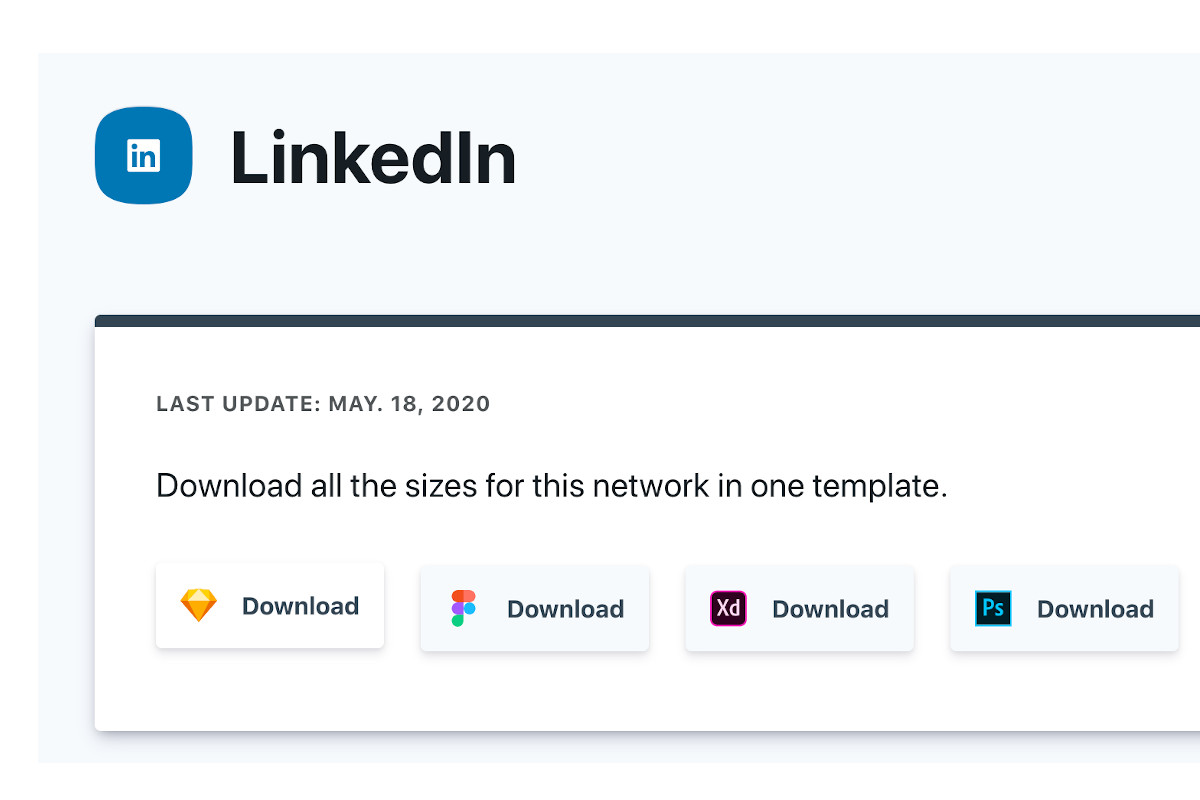Click the Adobe Xd icon

(728, 608)
